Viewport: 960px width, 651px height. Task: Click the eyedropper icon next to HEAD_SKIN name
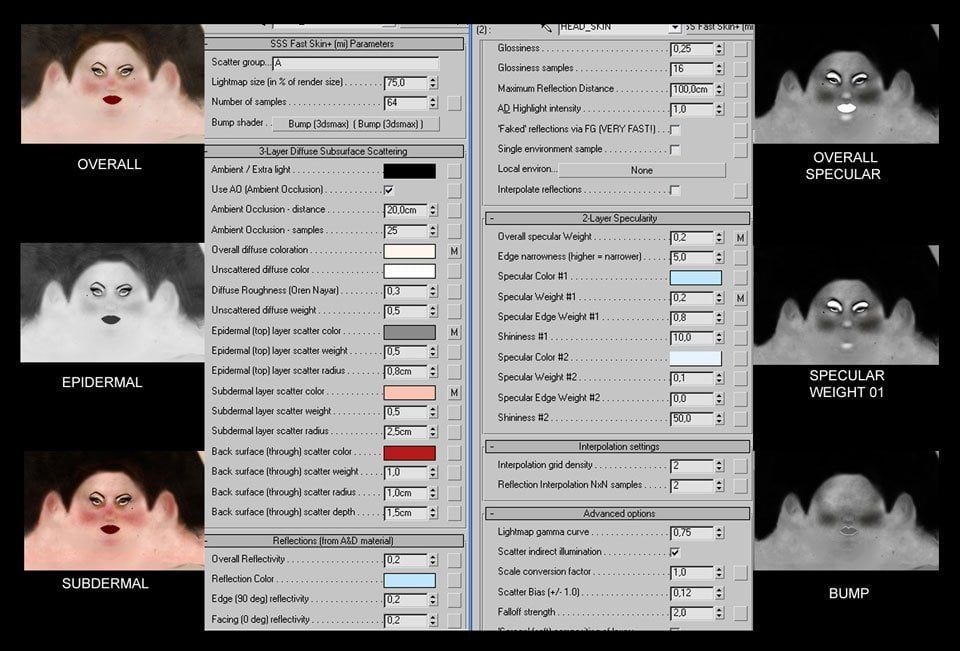546,28
